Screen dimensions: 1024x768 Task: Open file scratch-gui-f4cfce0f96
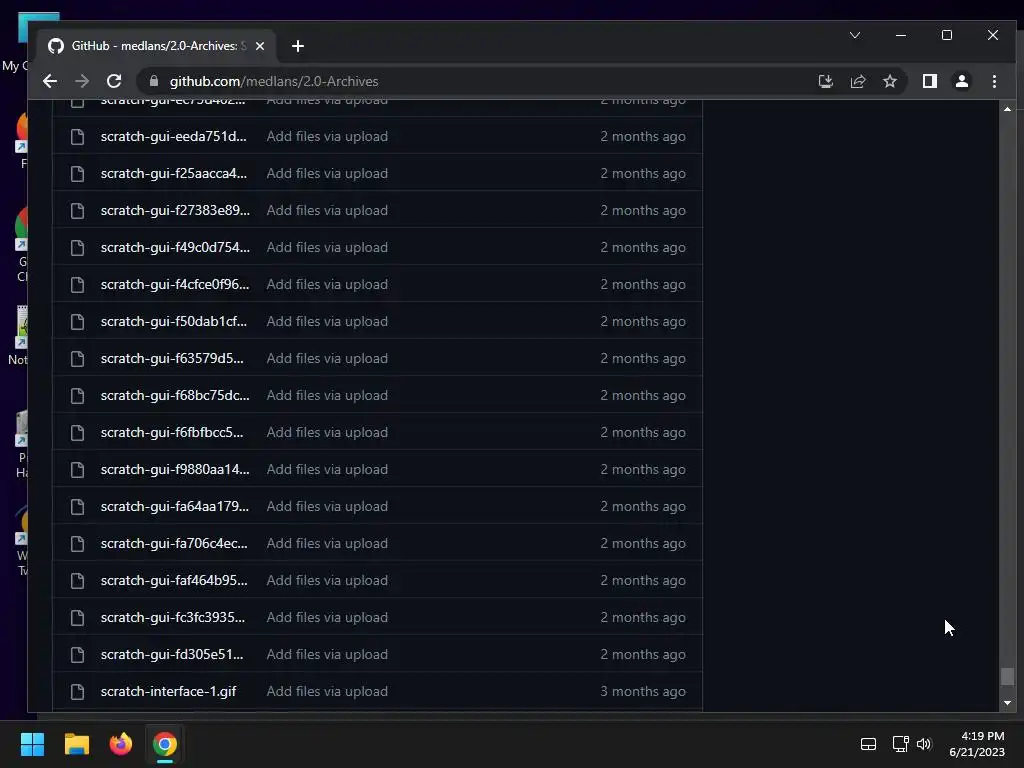pyautogui.click(x=175, y=284)
